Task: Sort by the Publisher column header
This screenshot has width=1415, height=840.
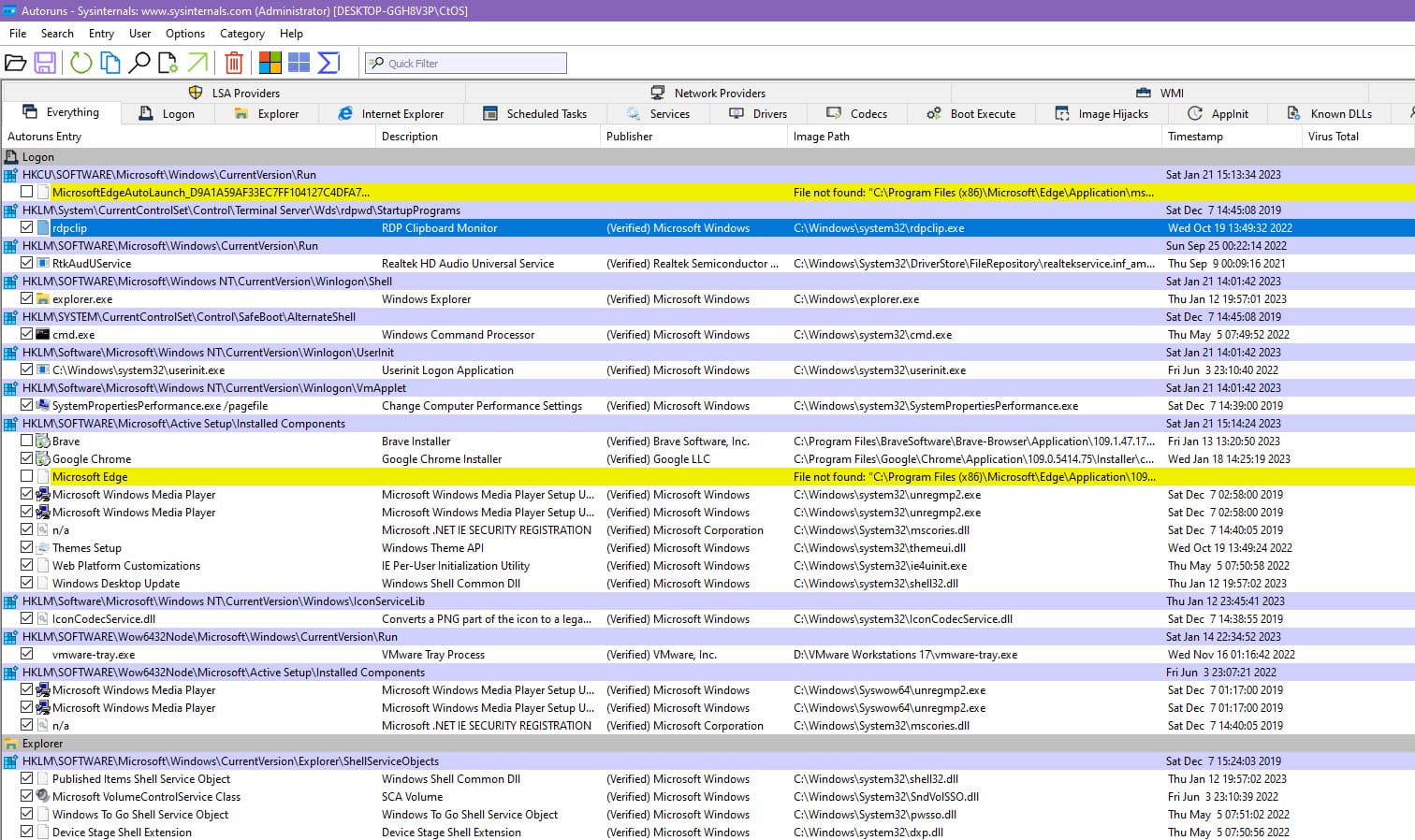Action: [x=630, y=137]
